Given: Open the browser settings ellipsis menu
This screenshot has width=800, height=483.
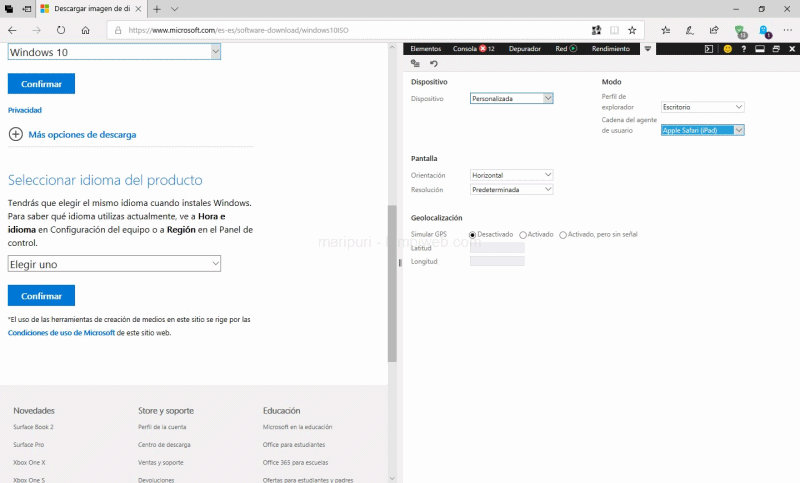Looking at the screenshot, I should click(788, 30).
